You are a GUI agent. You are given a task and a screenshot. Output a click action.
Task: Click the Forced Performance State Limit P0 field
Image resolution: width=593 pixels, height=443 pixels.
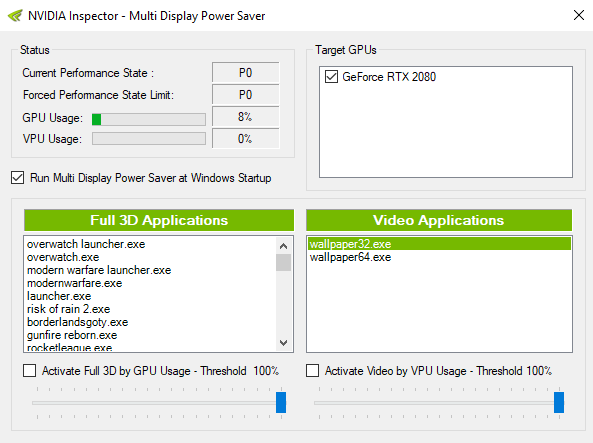pos(245,94)
